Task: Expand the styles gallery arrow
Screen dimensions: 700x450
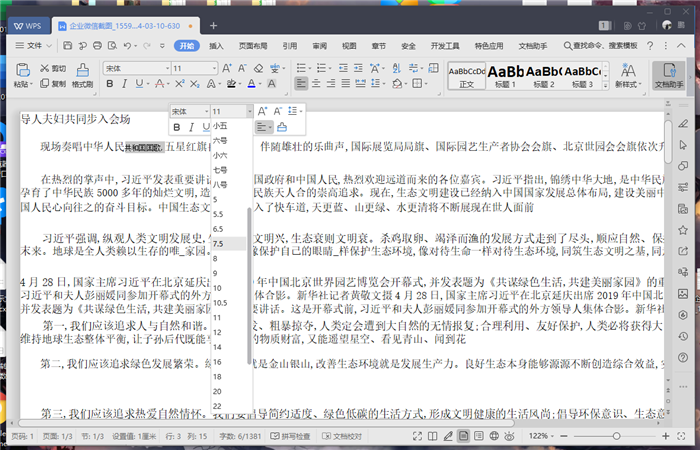Action: click(x=605, y=86)
